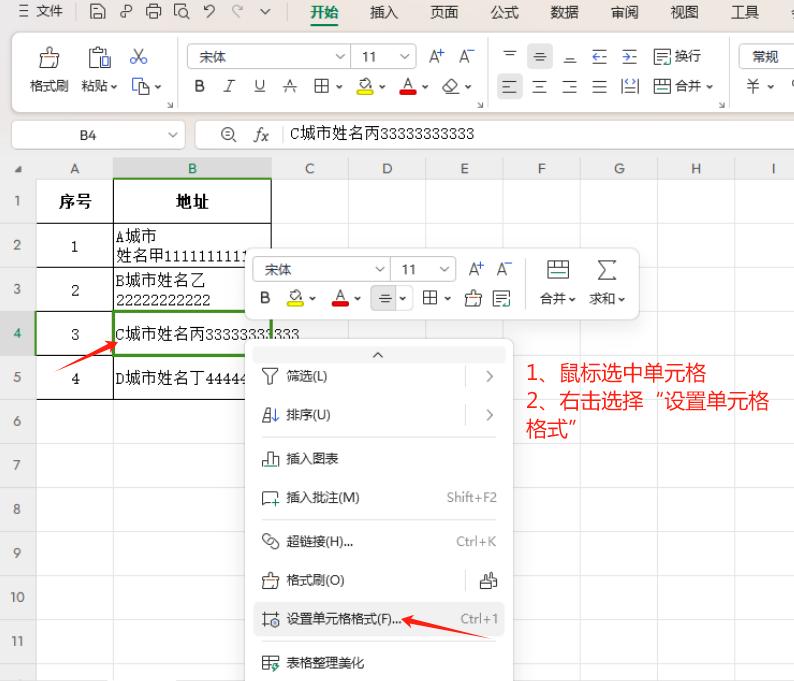Expand quick access toolbar more arrow
Screen dimensions: 794x681
point(265,11)
